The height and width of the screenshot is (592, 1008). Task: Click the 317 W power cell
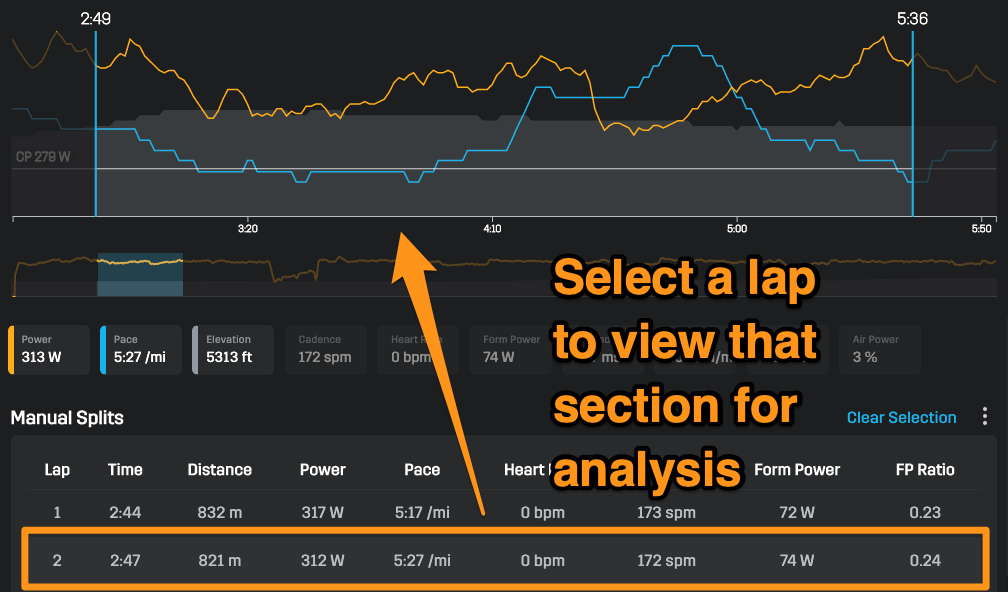[323, 512]
